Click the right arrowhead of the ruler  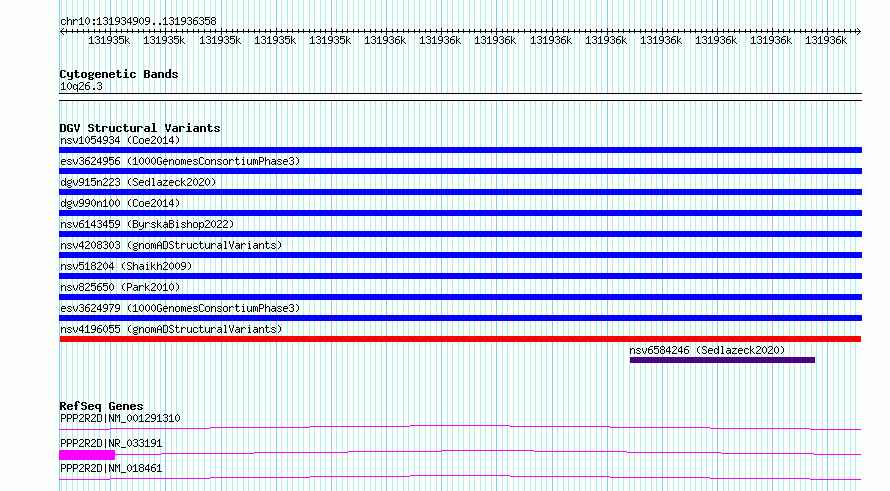click(859, 32)
